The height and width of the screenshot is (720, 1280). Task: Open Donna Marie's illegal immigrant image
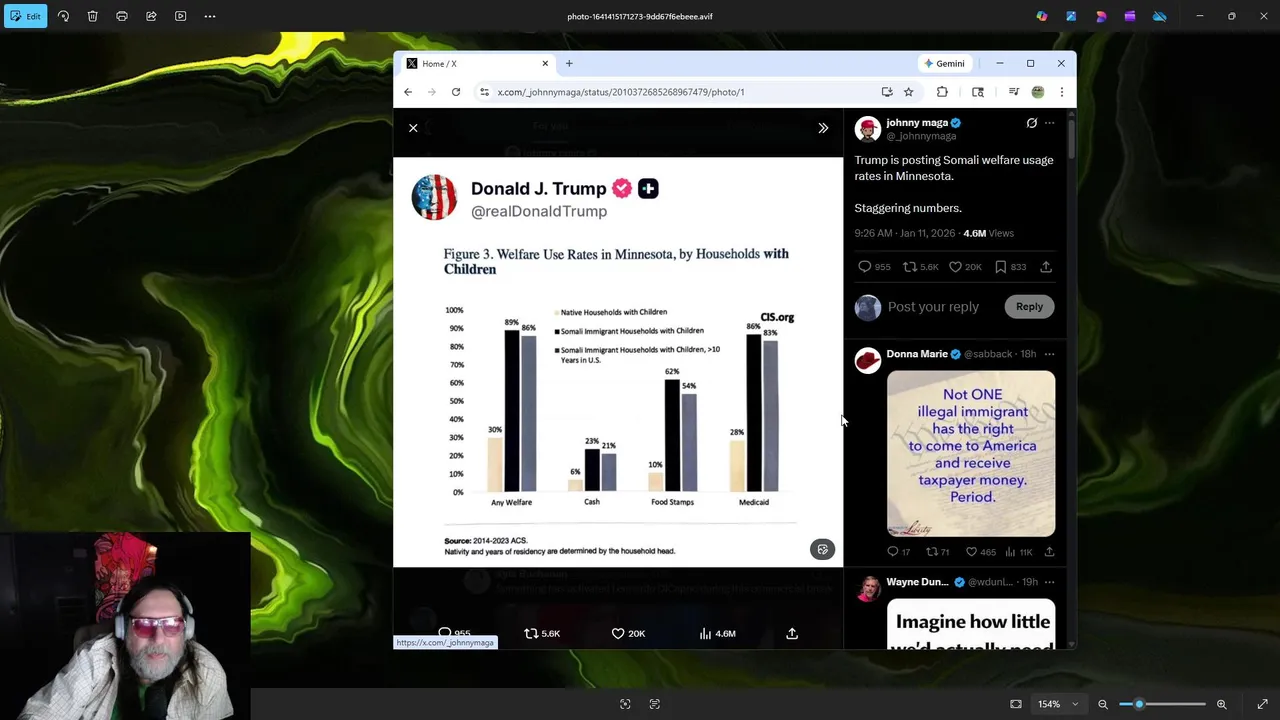(971, 454)
